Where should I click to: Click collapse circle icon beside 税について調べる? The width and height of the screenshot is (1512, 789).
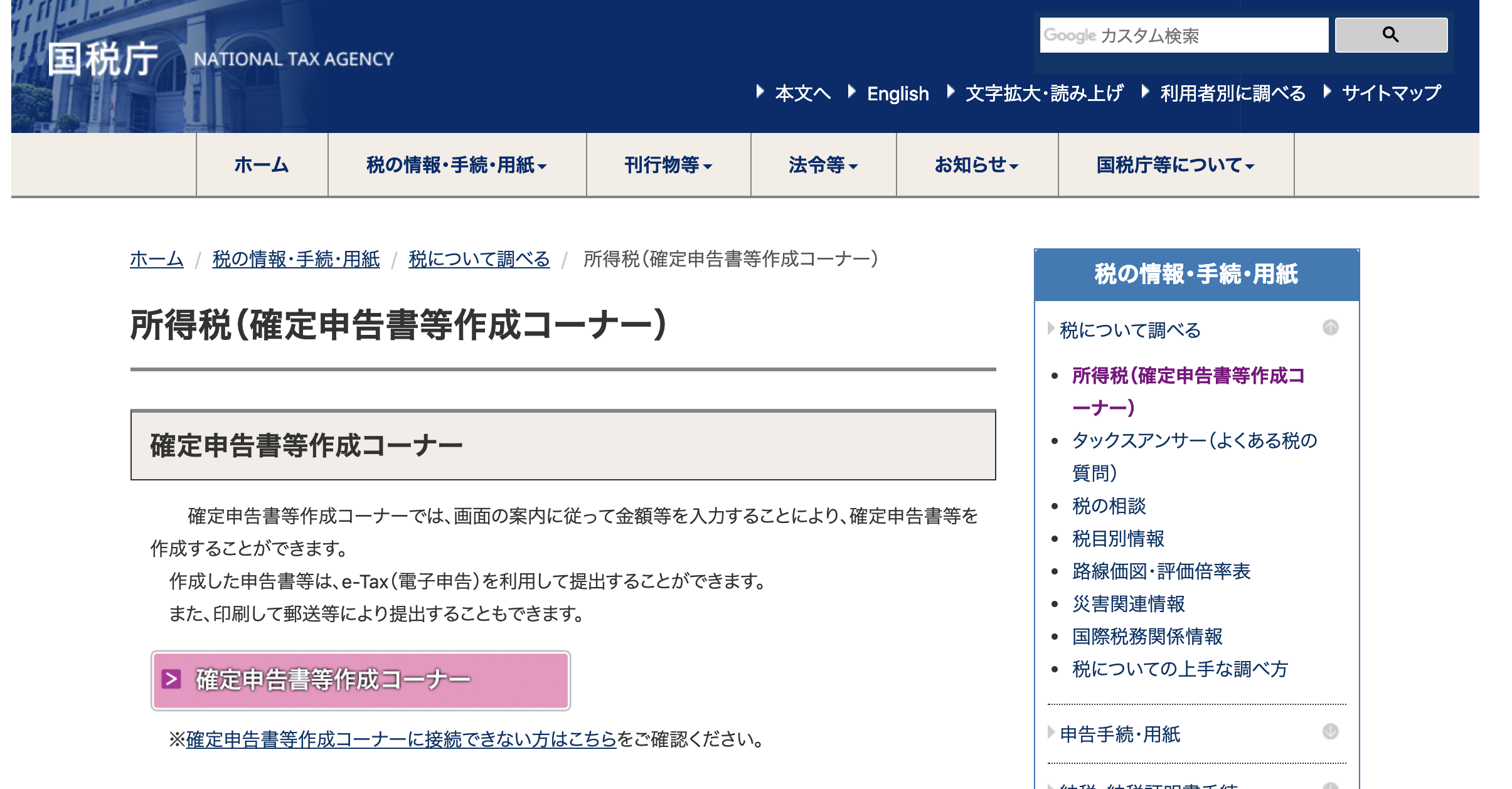click(x=1331, y=327)
